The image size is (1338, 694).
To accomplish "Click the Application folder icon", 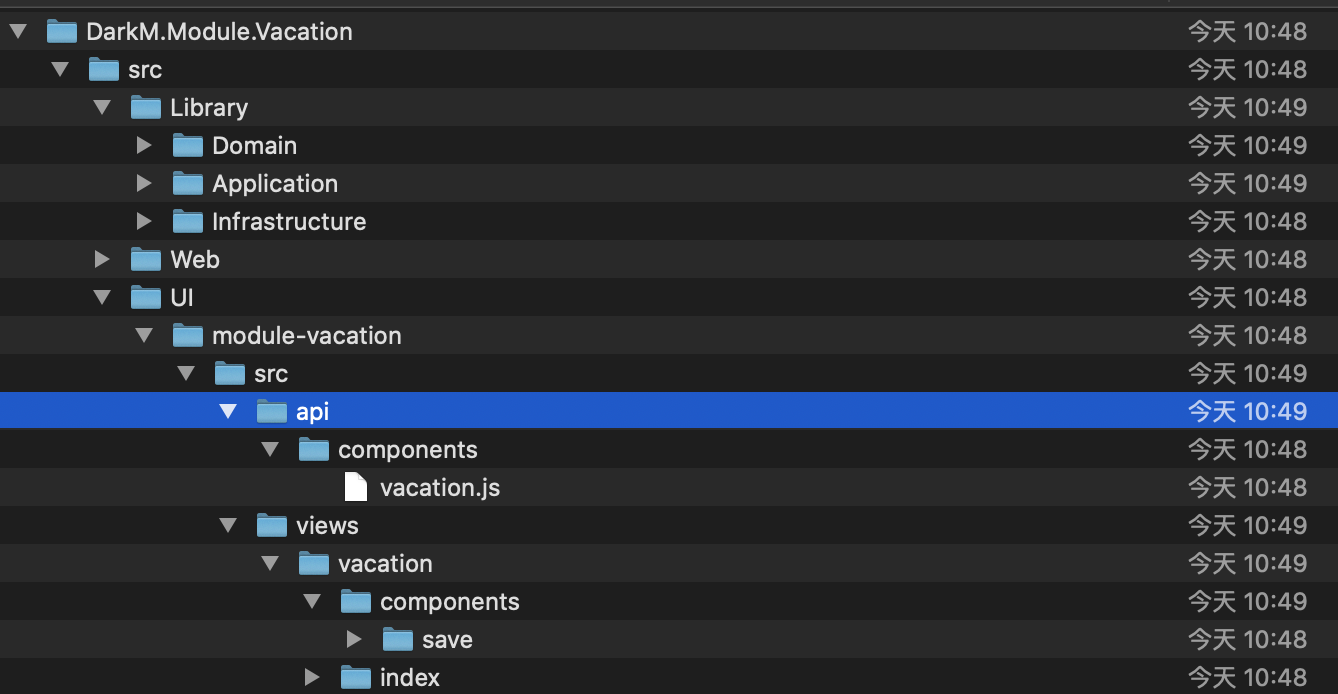I will point(188,184).
